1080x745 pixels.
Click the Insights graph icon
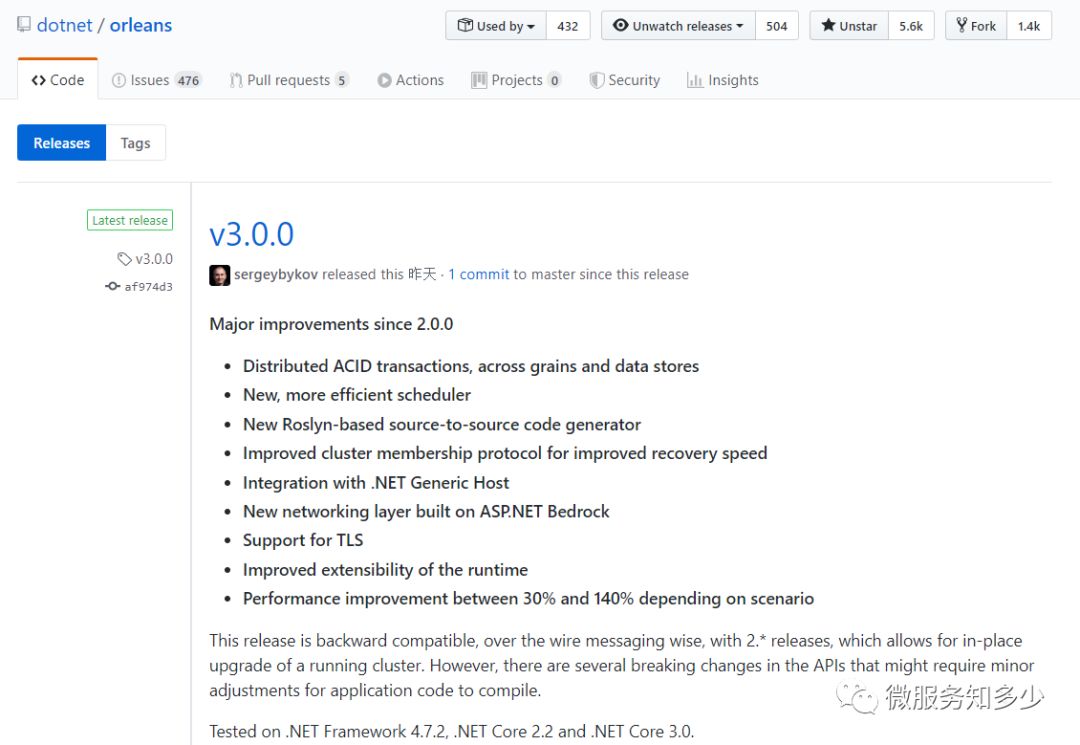[695, 81]
